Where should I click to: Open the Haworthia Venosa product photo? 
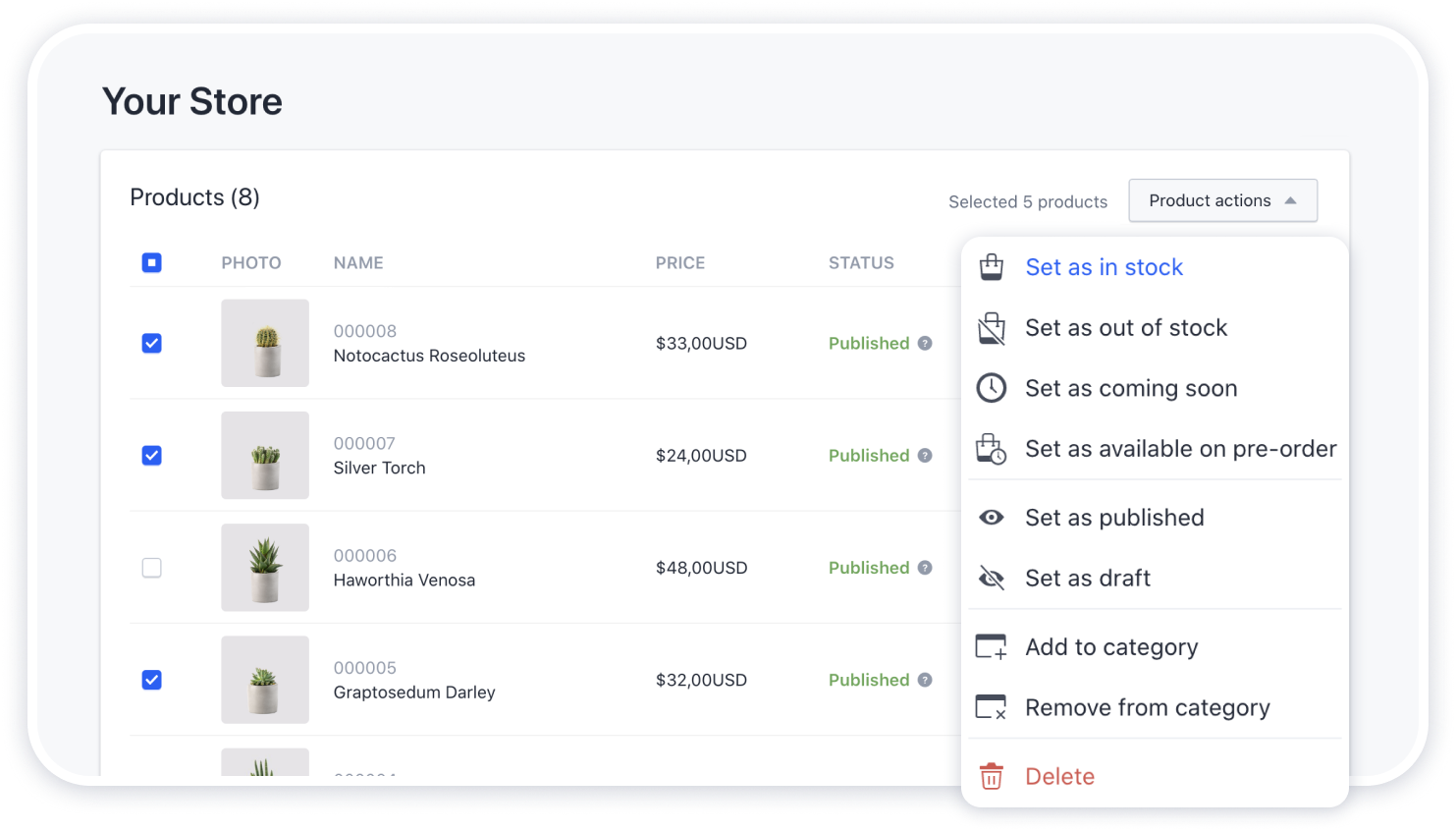pos(265,568)
